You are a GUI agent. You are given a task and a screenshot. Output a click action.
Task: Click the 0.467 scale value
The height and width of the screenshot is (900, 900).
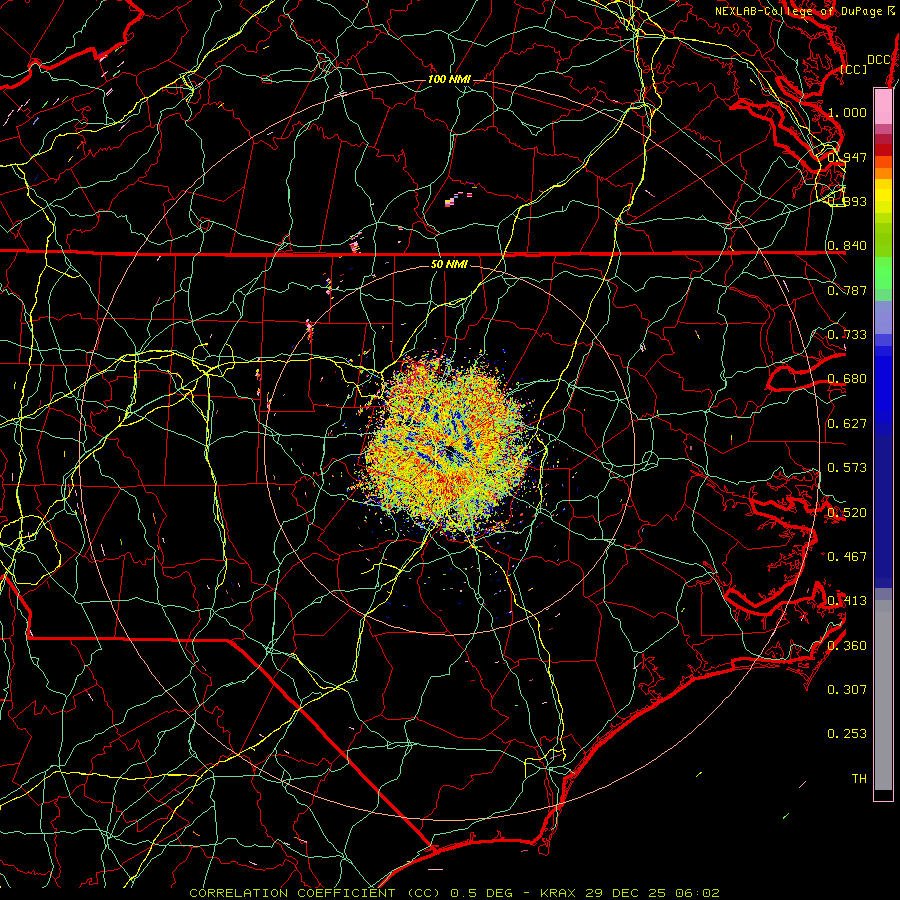click(847, 556)
